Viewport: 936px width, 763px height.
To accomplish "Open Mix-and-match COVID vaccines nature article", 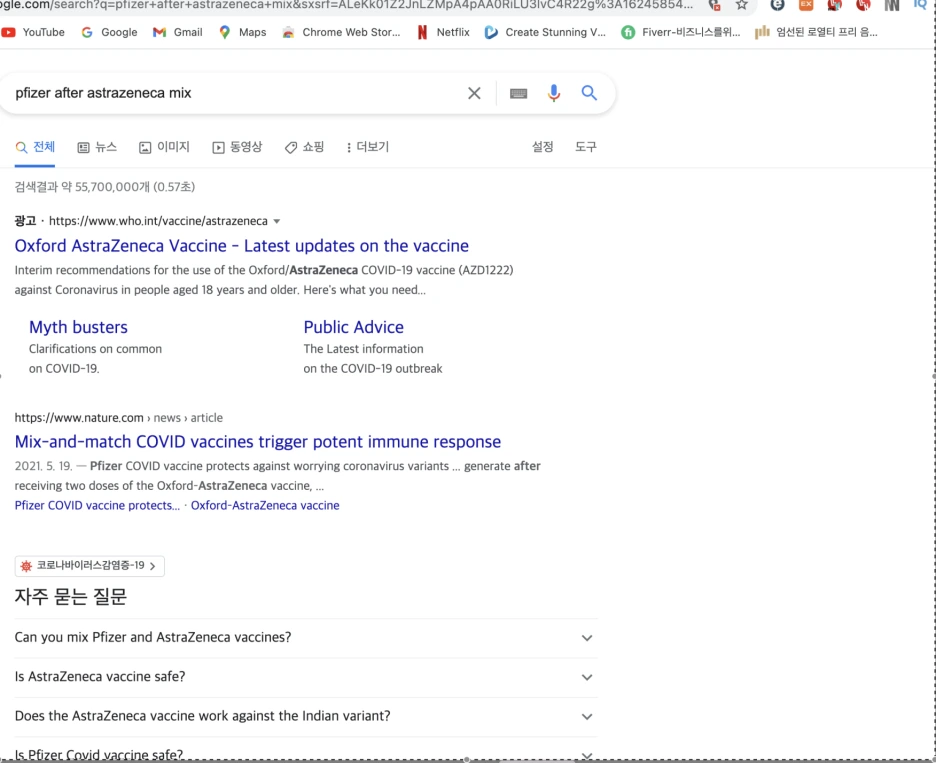I will (258, 442).
